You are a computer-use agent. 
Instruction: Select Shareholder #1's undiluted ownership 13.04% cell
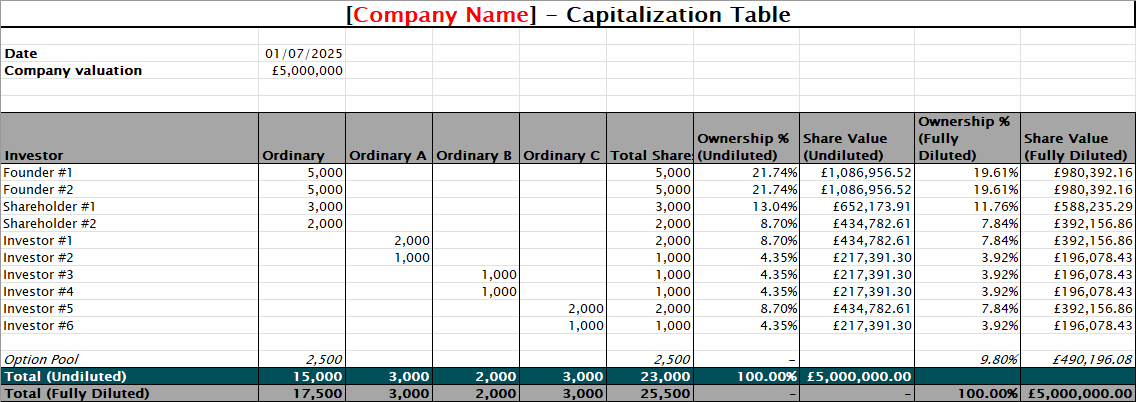(x=746, y=206)
